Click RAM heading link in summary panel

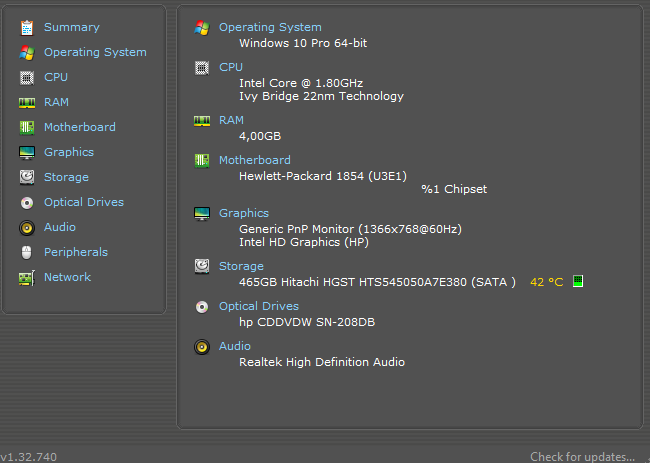tap(231, 120)
